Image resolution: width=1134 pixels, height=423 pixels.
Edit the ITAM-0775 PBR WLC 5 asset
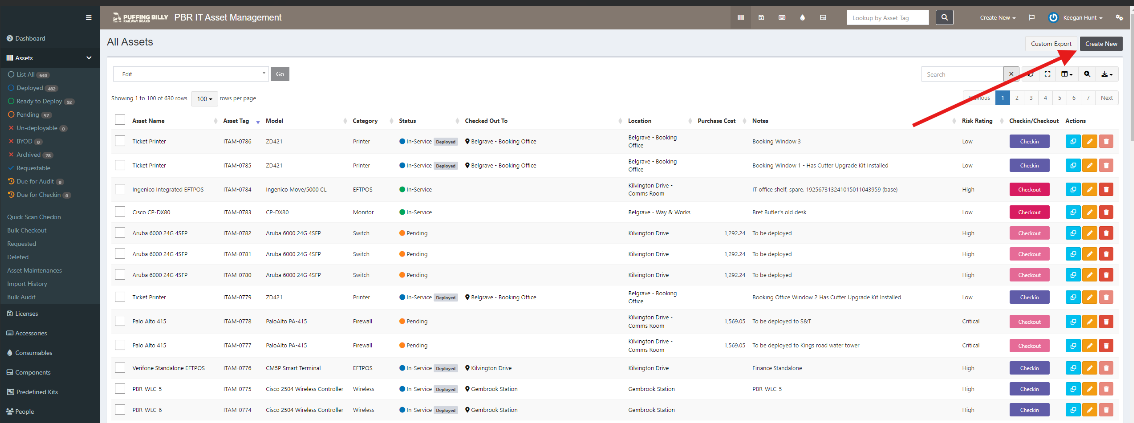click(x=1089, y=389)
